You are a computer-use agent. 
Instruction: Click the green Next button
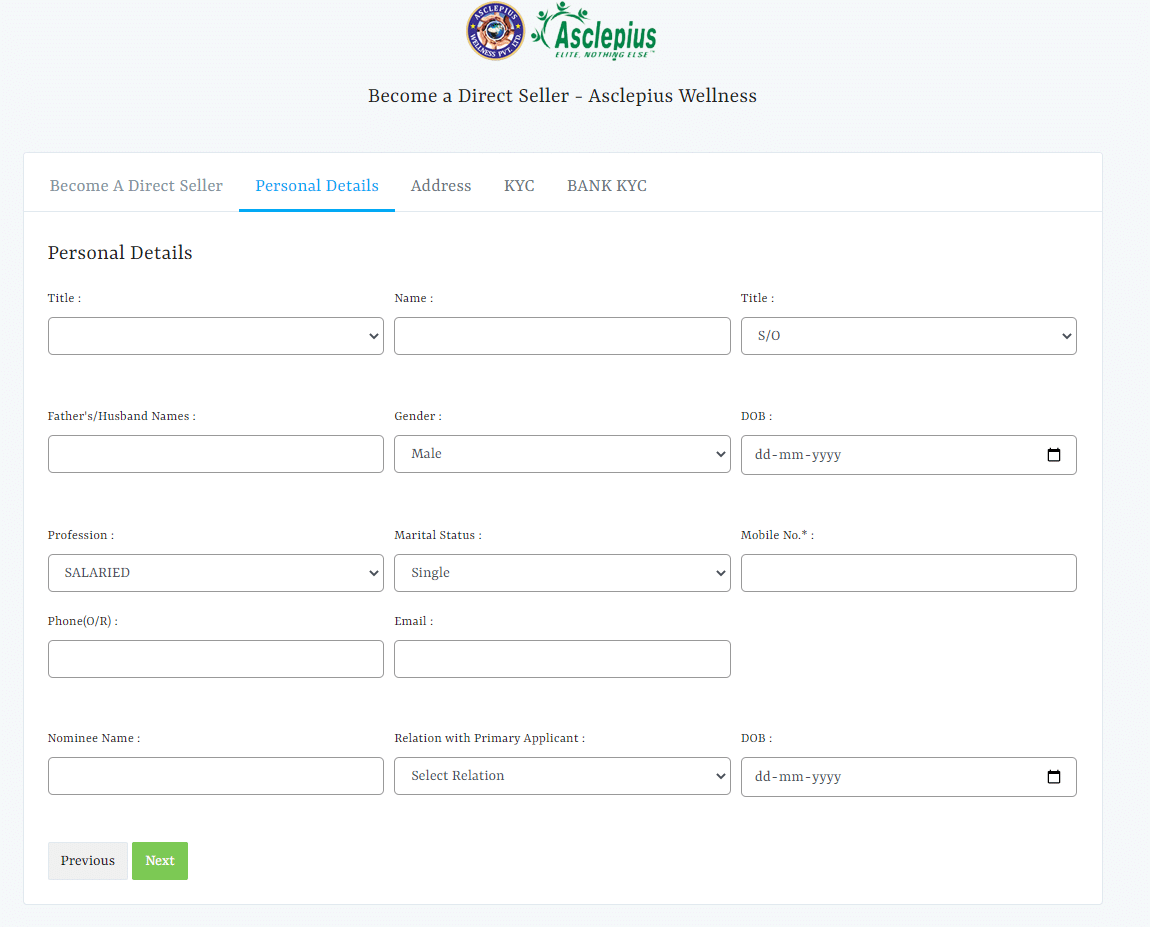point(160,861)
